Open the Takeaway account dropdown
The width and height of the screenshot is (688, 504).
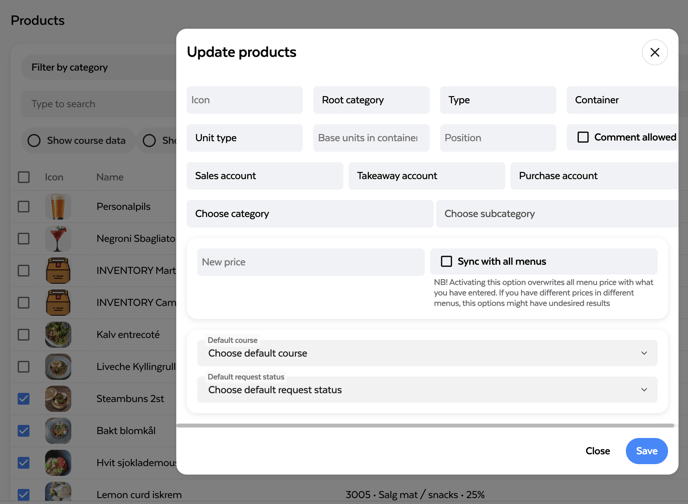pyautogui.click(x=426, y=176)
